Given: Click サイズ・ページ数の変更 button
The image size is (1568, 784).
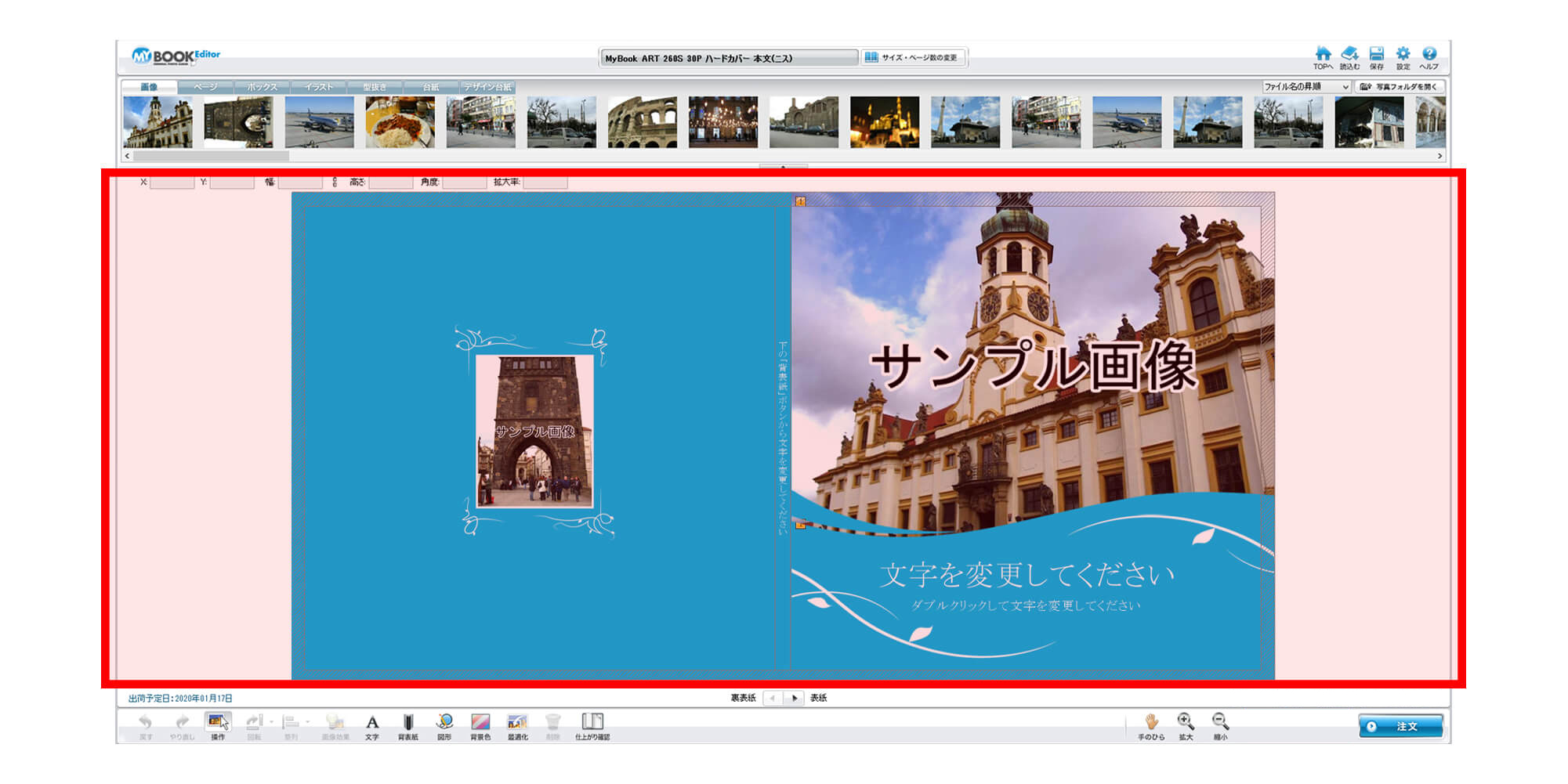Looking at the screenshot, I should (x=913, y=57).
